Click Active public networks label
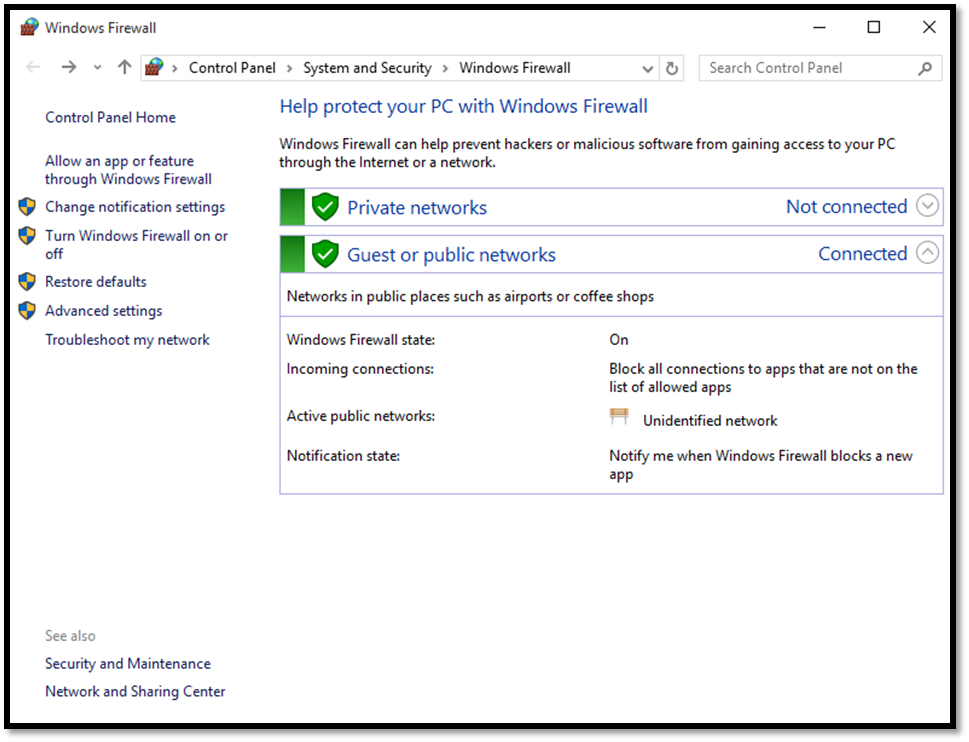Screen dimensions: 969x742 pos(361,416)
